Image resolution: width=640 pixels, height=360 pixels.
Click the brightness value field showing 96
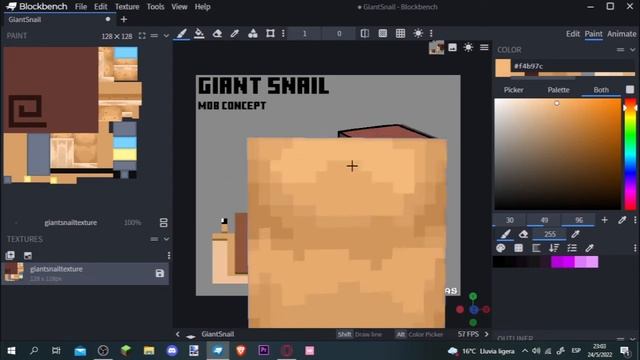tap(579, 220)
